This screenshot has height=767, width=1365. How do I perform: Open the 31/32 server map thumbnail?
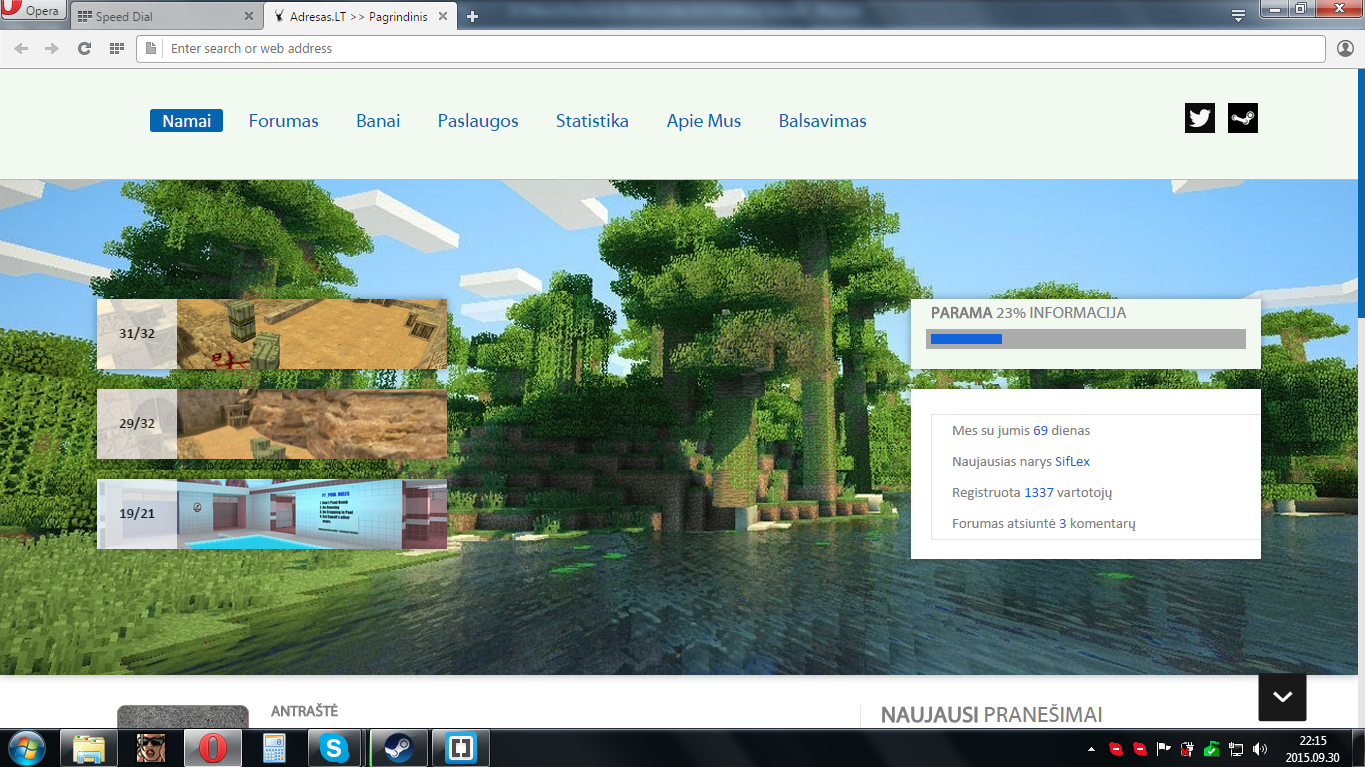point(272,334)
